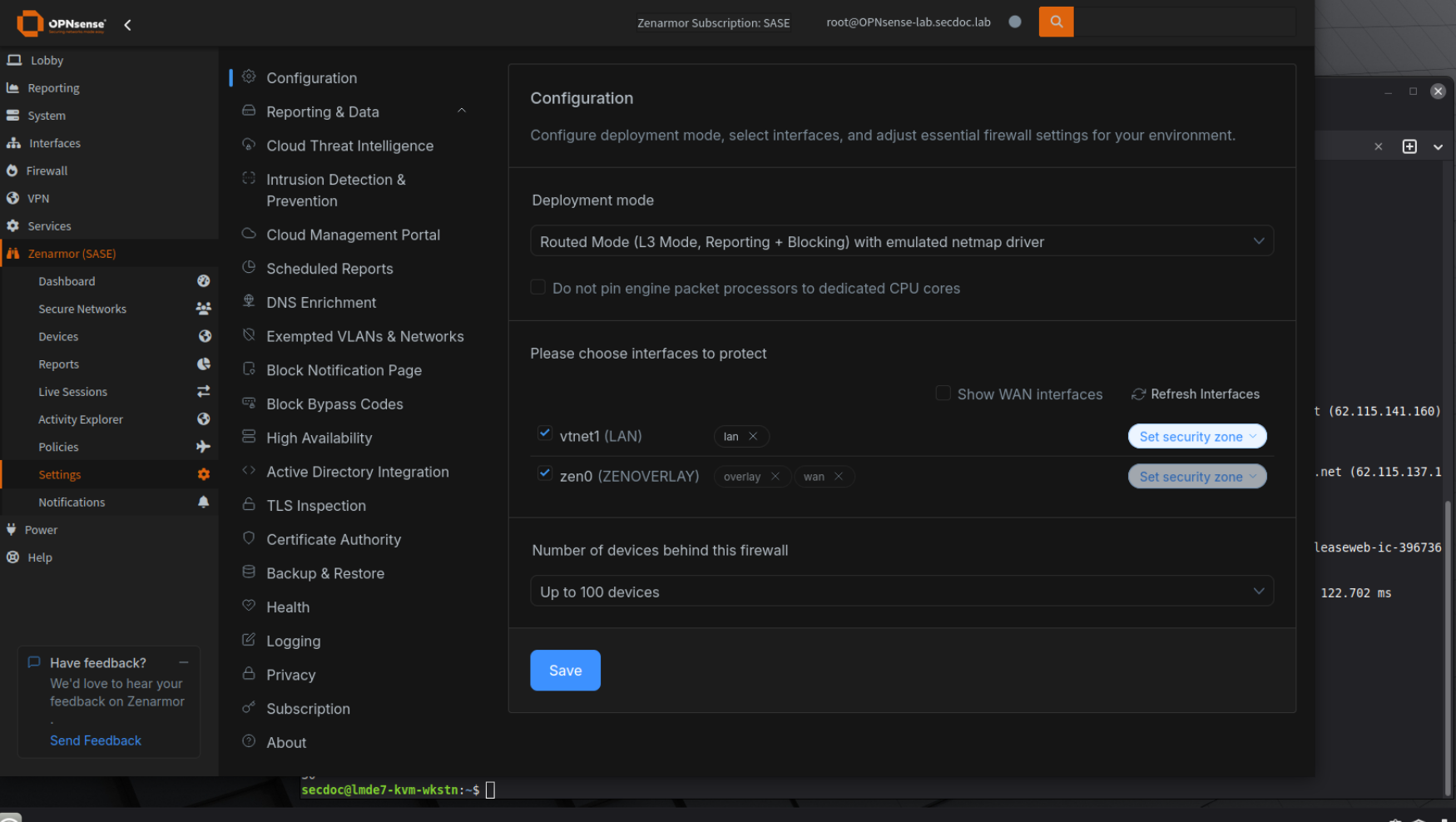This screenshot has width=1456, height=822.
Task: Remove the overlay tag from zen0
Action: 775,476
